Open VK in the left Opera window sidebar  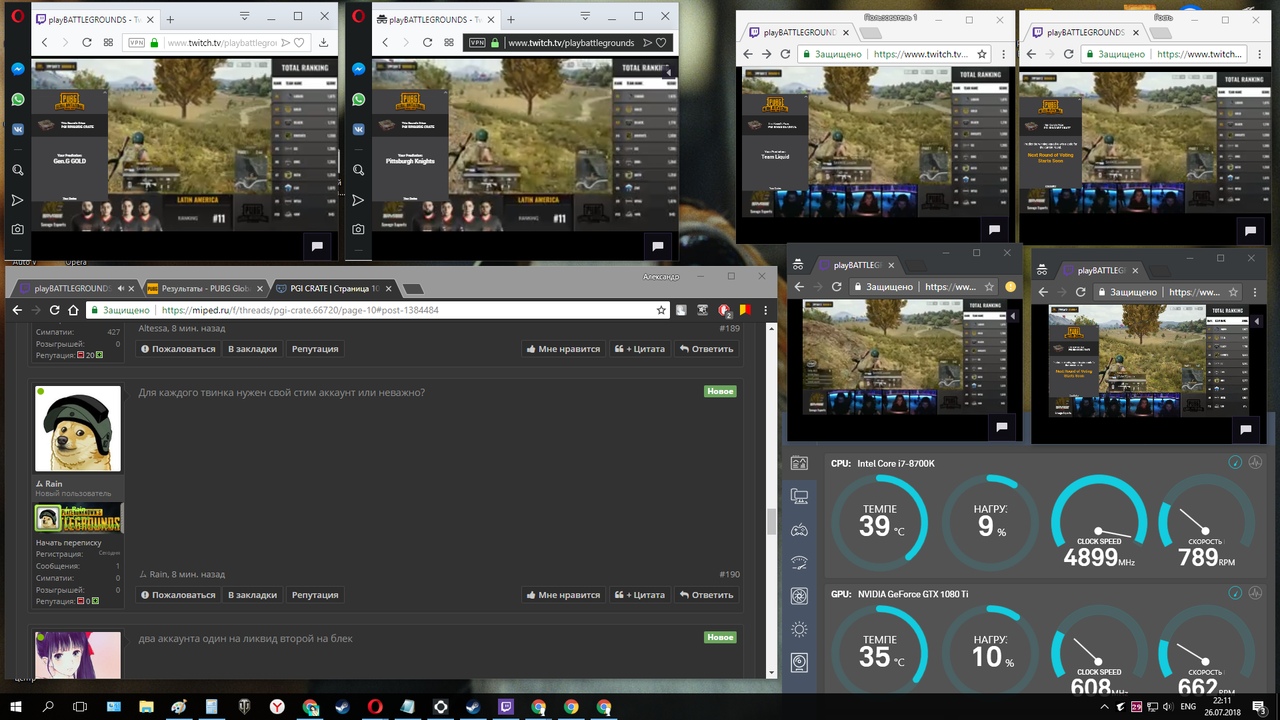click(18, 129)
